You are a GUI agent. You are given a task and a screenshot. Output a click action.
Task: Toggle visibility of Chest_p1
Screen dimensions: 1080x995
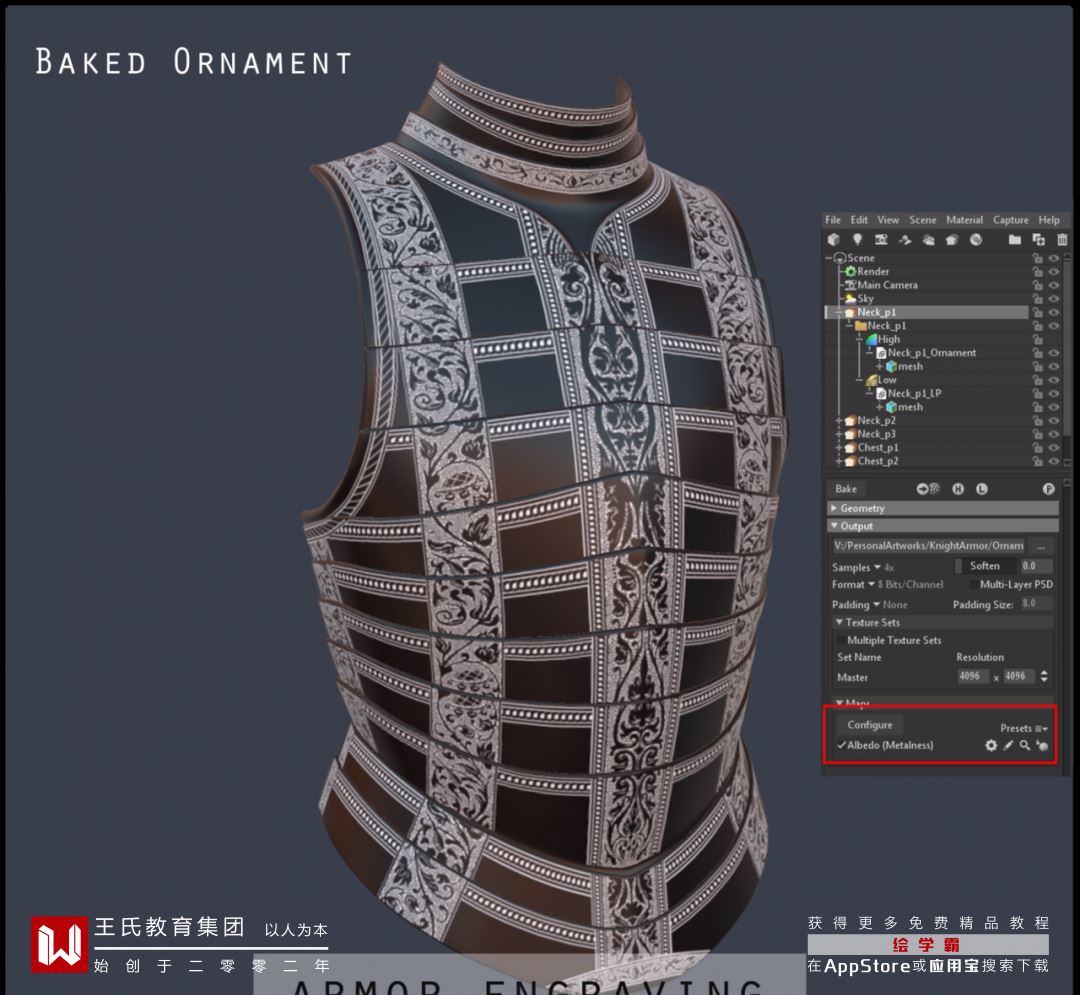coord(1054,448)
